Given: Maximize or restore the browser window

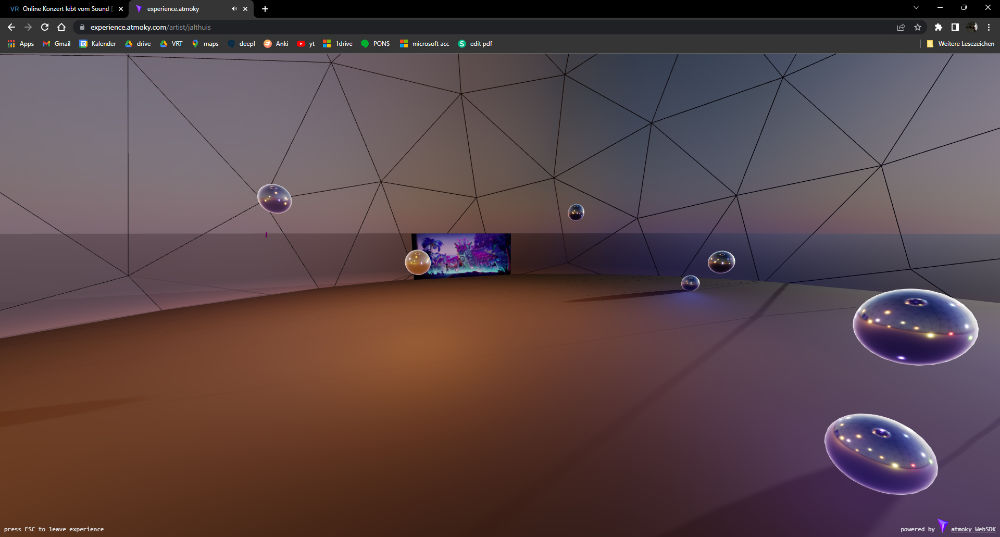Looking at the screenshot, I should (964, 8).
